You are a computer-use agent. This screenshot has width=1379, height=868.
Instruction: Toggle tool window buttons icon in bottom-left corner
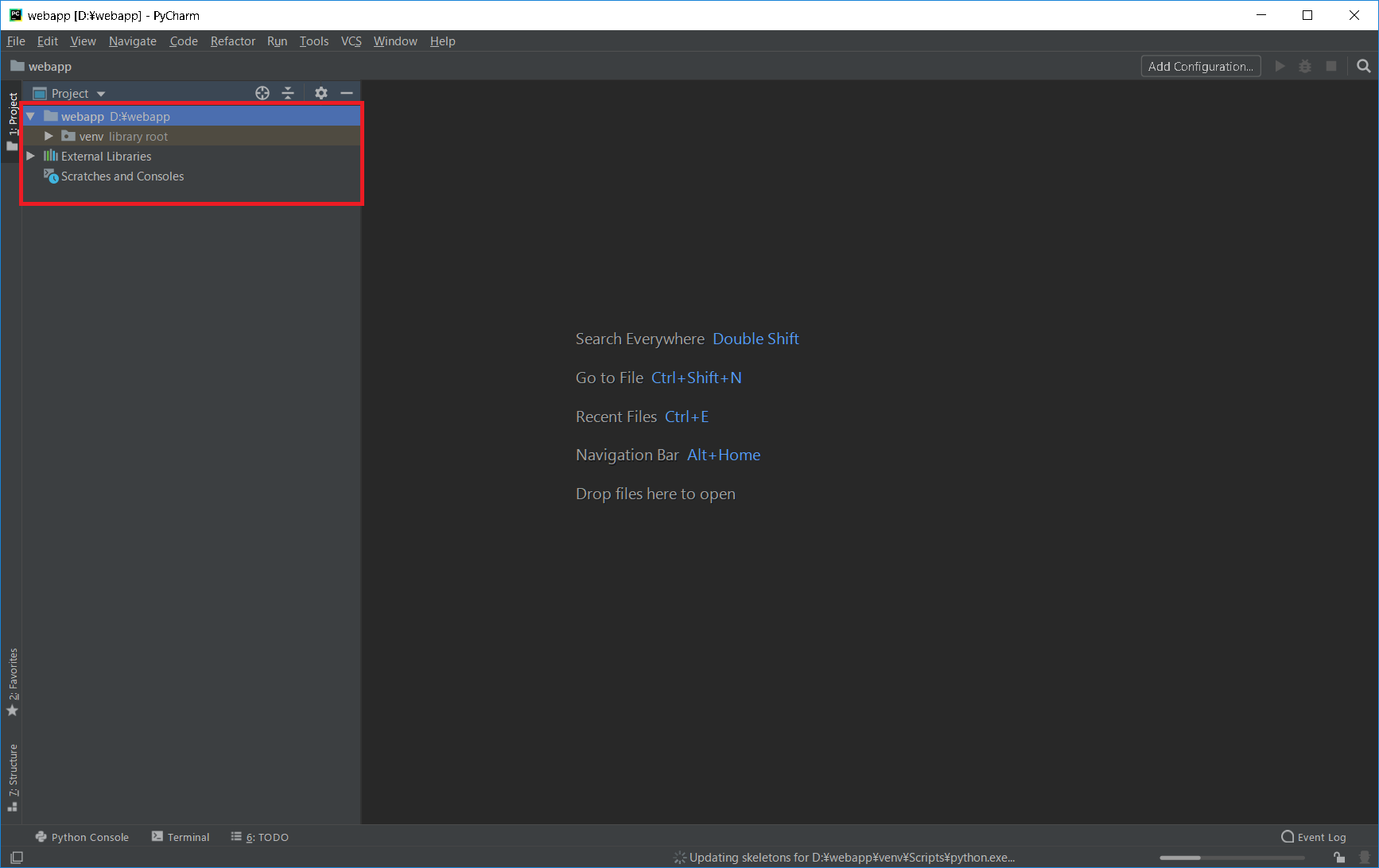coord(16,857)
